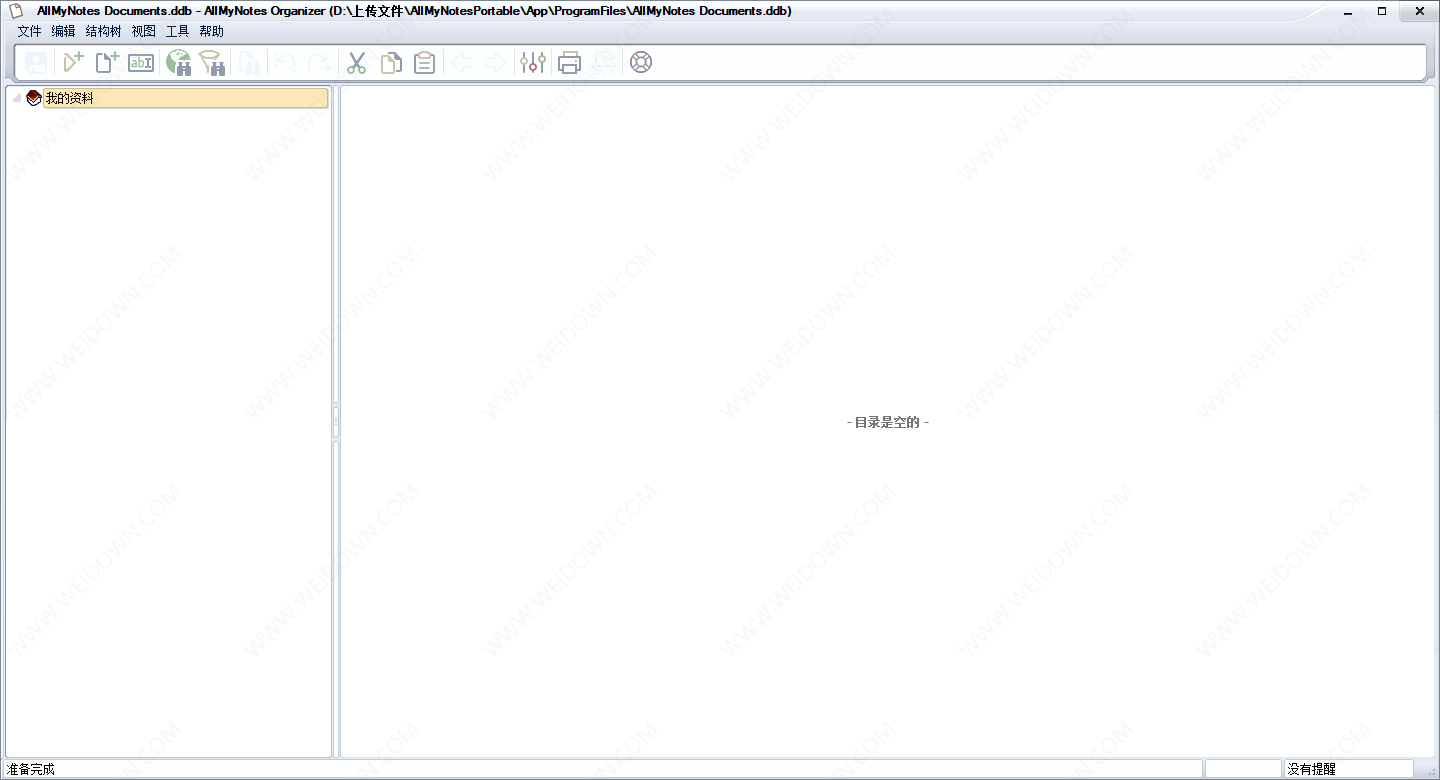Open the 编辑 menu
This screenshot has width=1440, height=780.
click(x=63, y=31)
